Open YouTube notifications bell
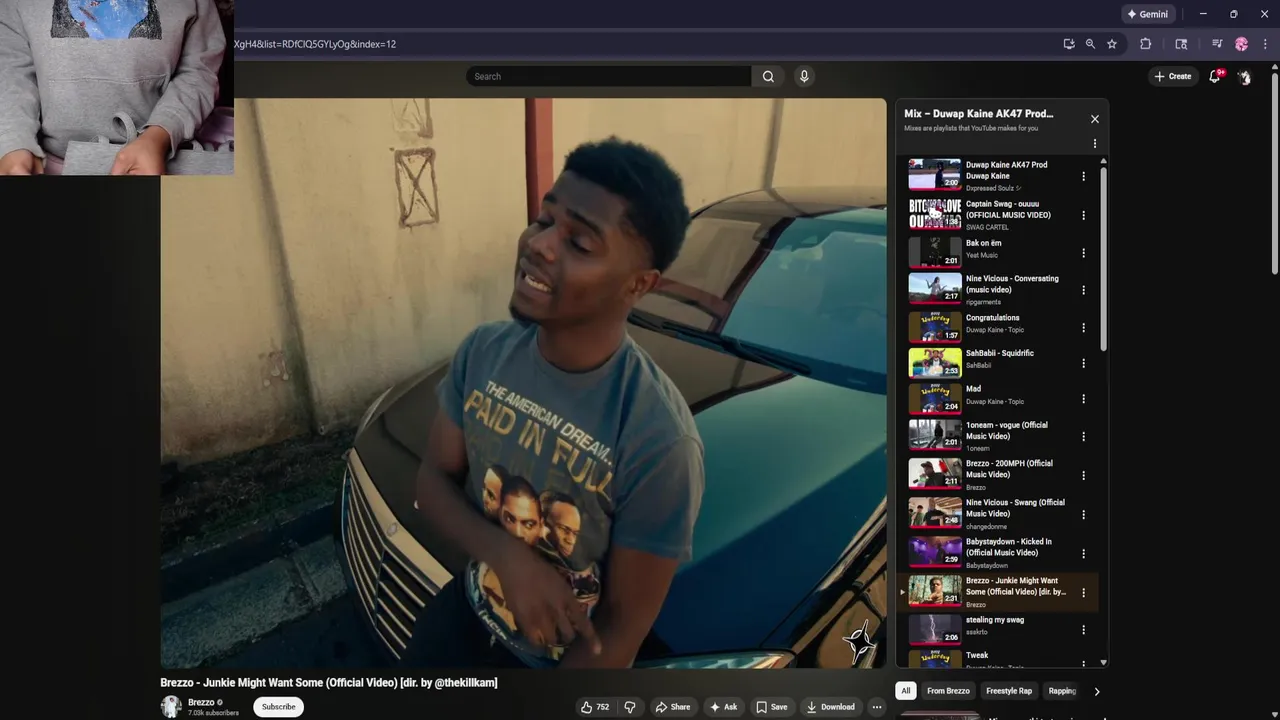Image resolution: width=1280 pixels, height=720 pixels. click(1215, 76)
